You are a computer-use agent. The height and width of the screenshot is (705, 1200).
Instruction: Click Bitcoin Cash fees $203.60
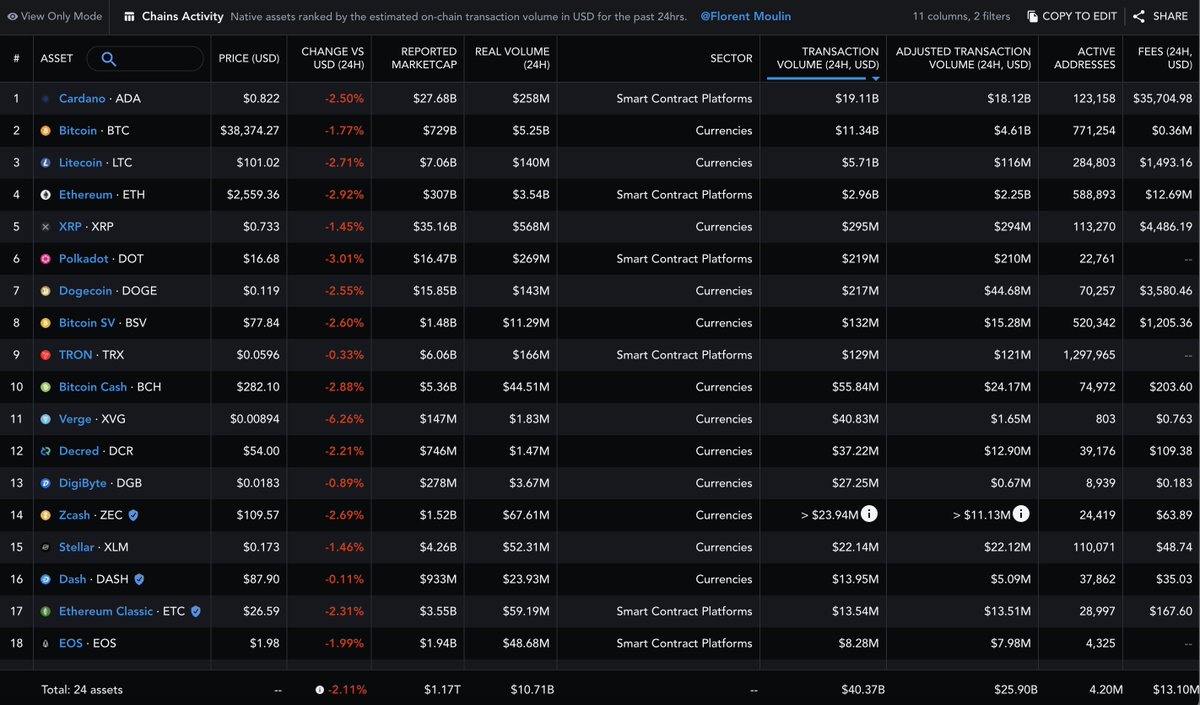point(1171,387)
